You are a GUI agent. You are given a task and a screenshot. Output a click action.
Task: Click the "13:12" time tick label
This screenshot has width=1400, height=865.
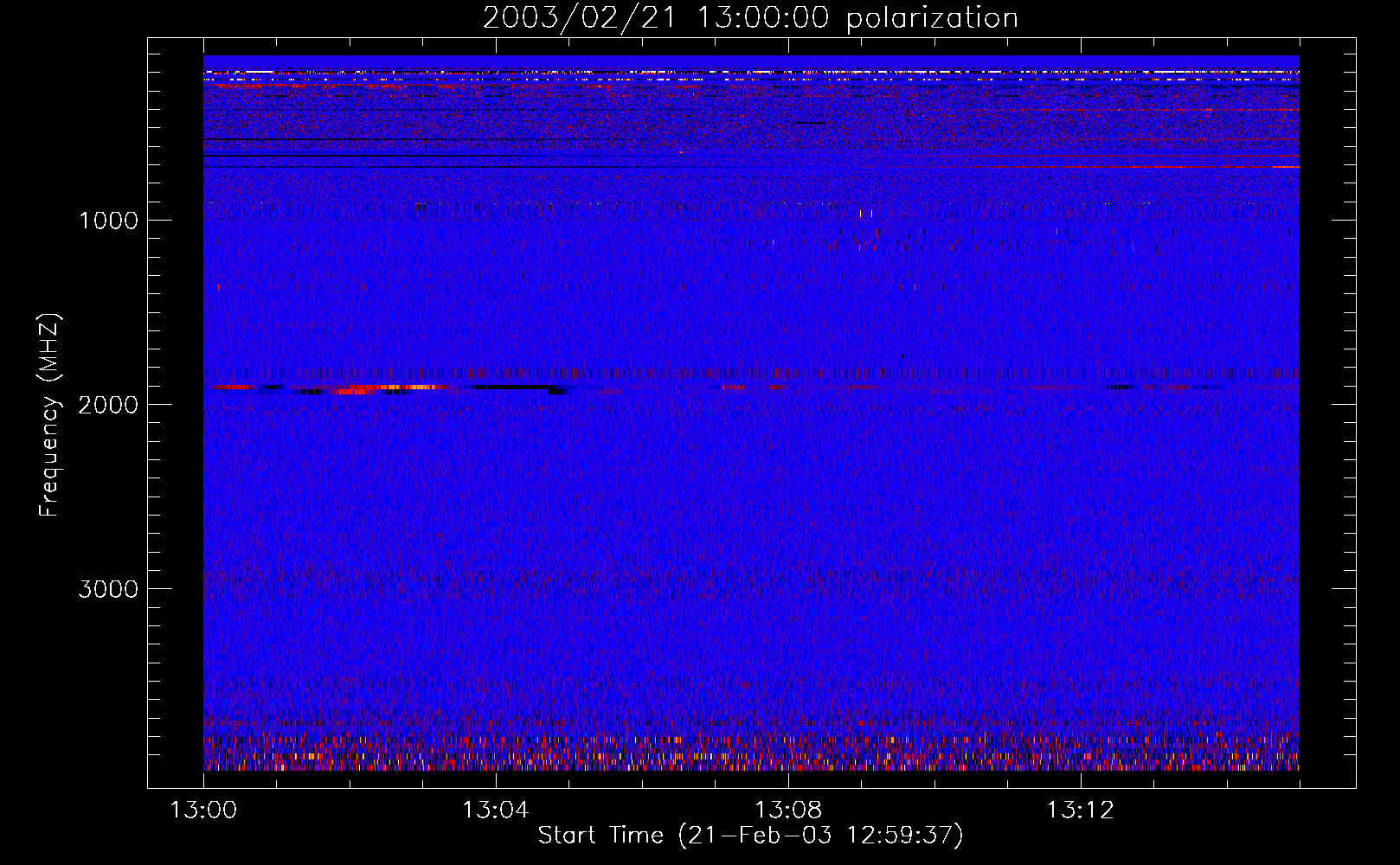[x=1080, y=811]
